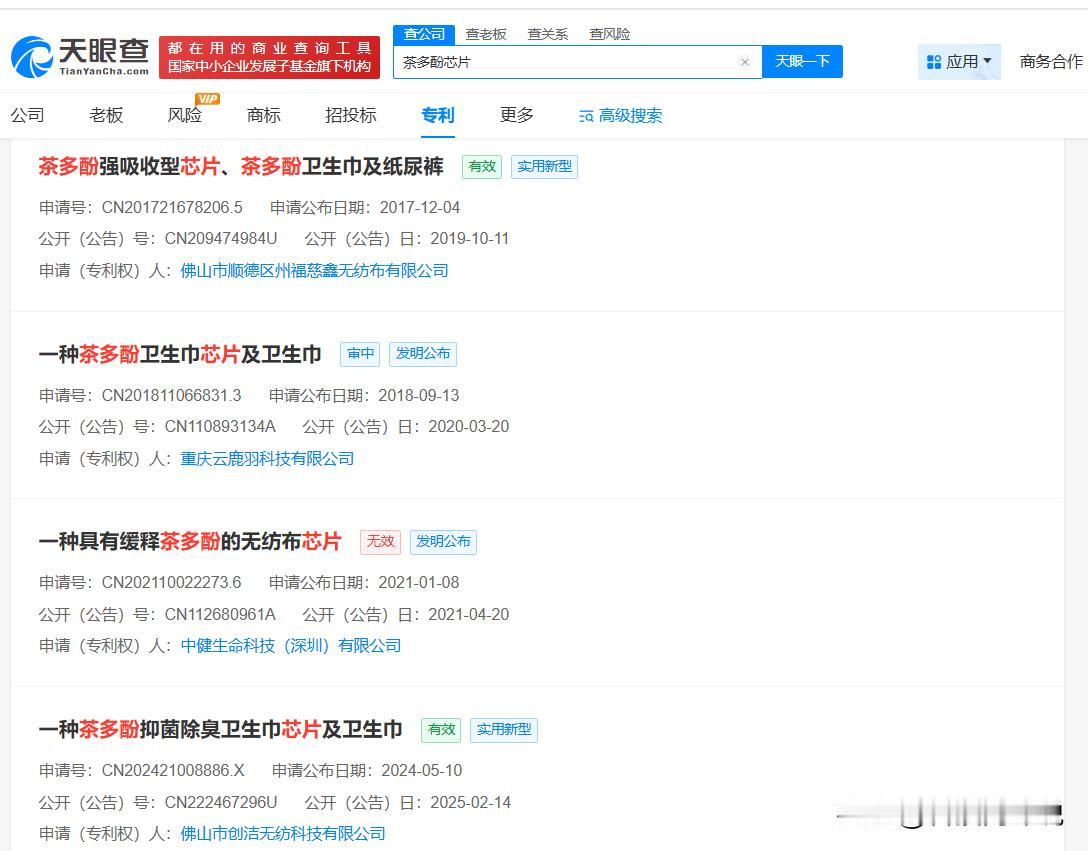Image resolution: width=1088 pixels, height=851 pixels.
Task: Select publication date 2019-10-11
Action: tap(470, 239)
